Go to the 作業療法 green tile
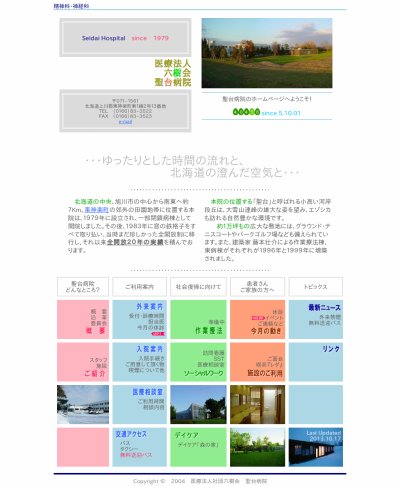The height and width of the screenshot is (500, 400). pyautogui.click(x=198, y=319)
